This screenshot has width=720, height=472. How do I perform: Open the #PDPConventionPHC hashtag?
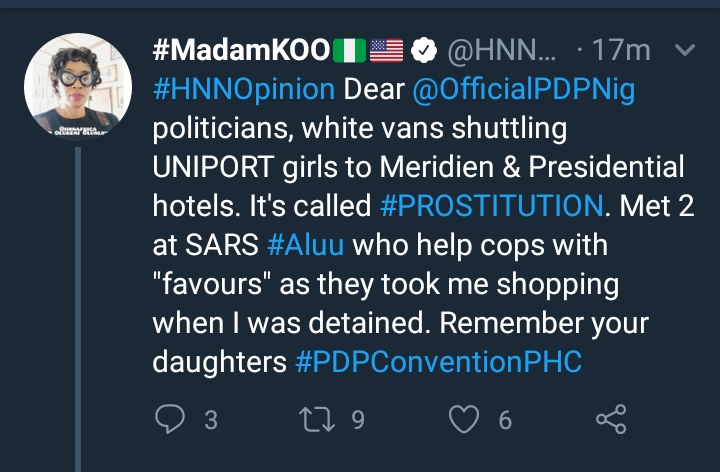(439, 361)
